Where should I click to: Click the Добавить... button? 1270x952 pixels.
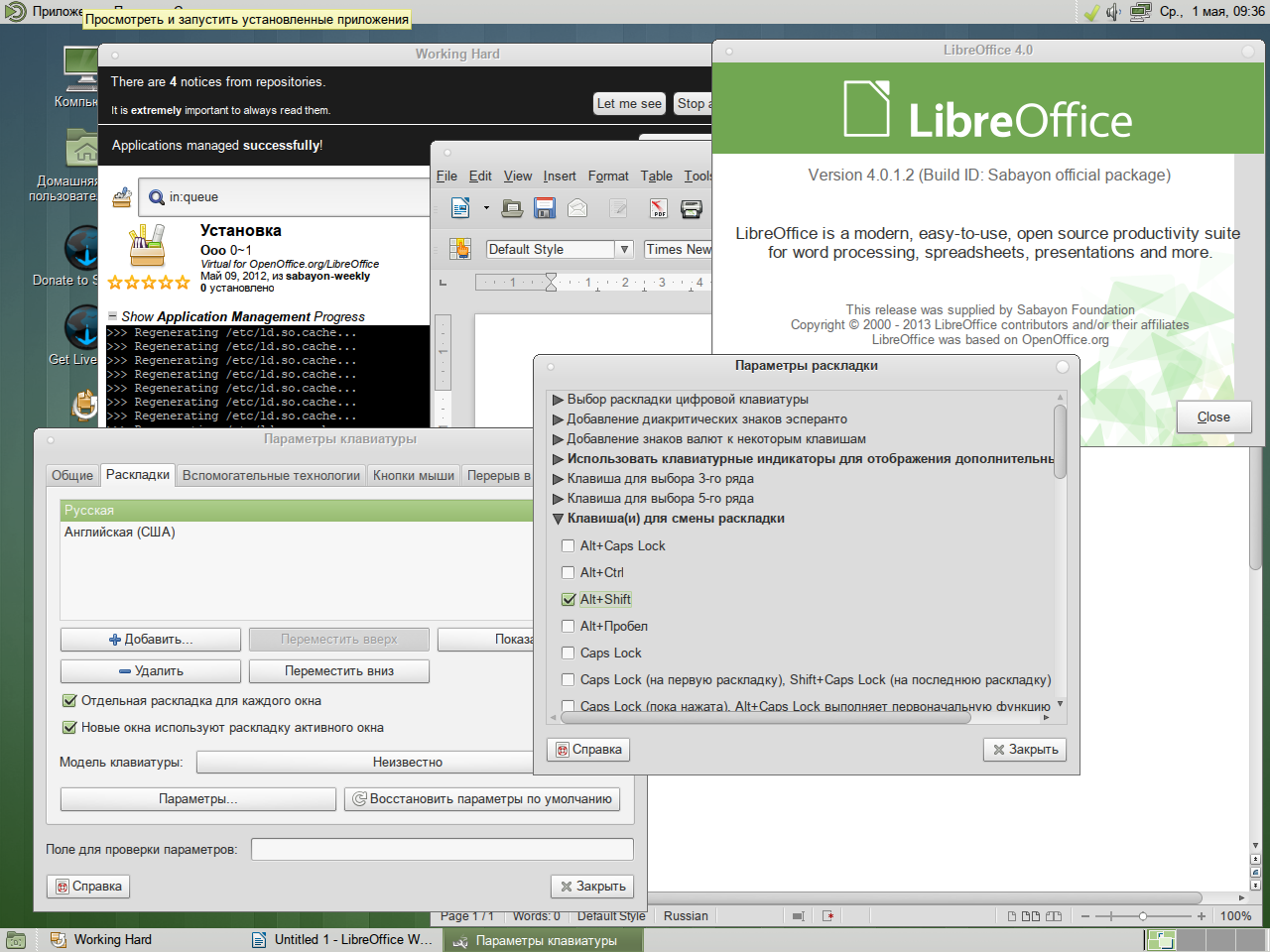[x=151, y=640]
